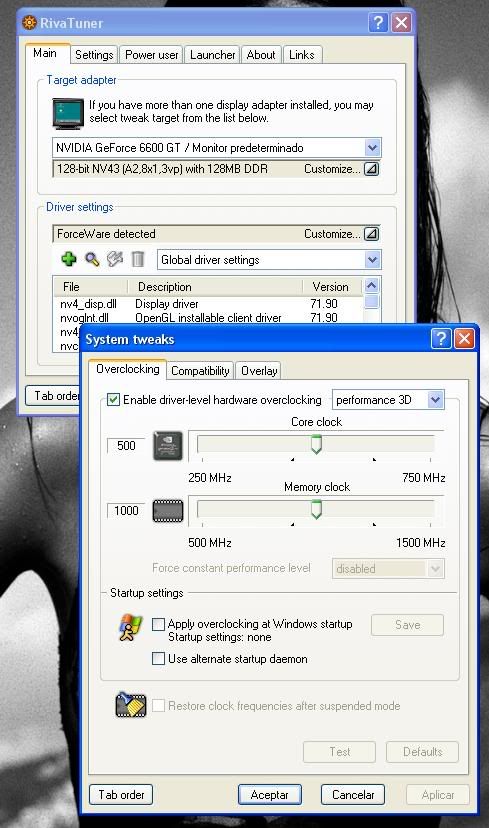
Task: Switch to the Settings tab in RivaTuner
Action: tap(94, 55)
